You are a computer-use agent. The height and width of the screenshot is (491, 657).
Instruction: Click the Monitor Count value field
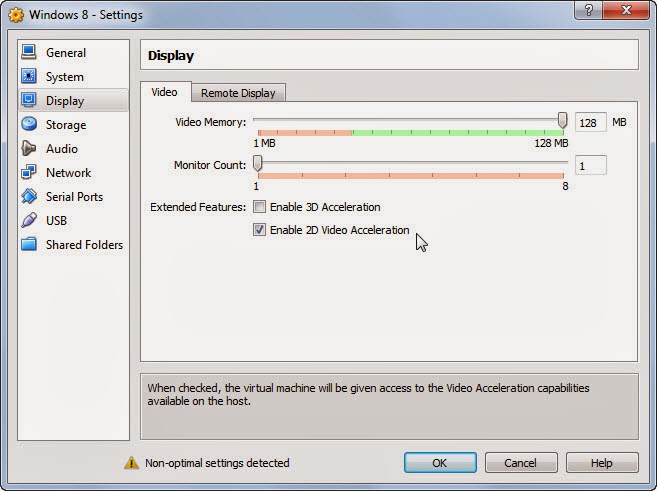[x=590, y=165]
